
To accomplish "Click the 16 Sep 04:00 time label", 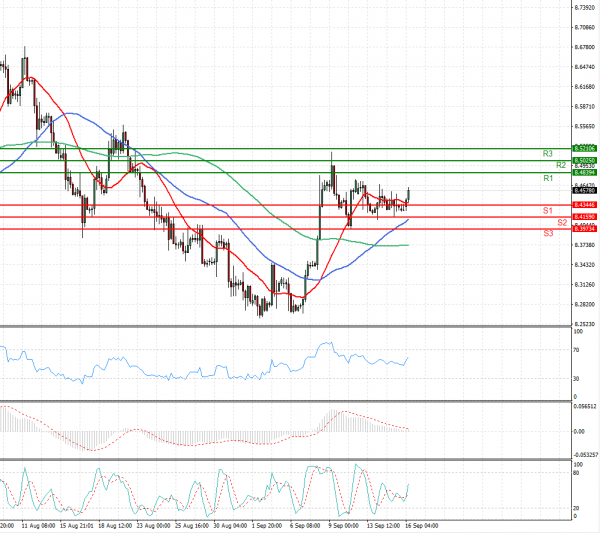I will point(422,526).
